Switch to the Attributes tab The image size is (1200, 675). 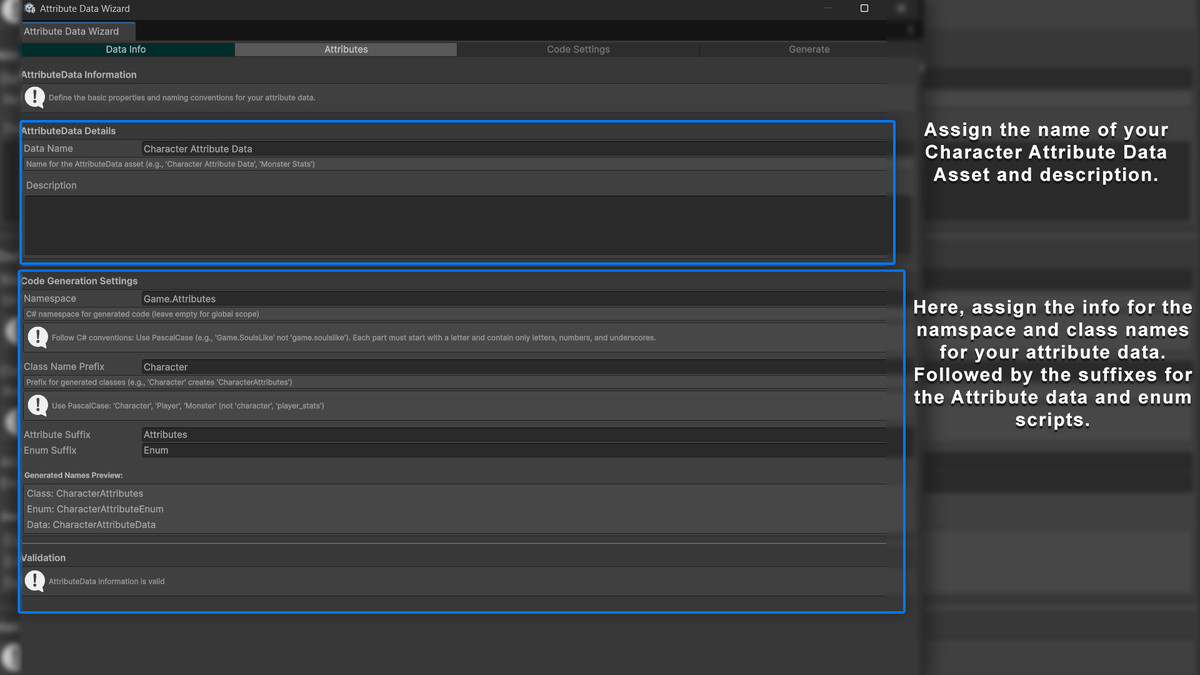click(x=345, y=48)
